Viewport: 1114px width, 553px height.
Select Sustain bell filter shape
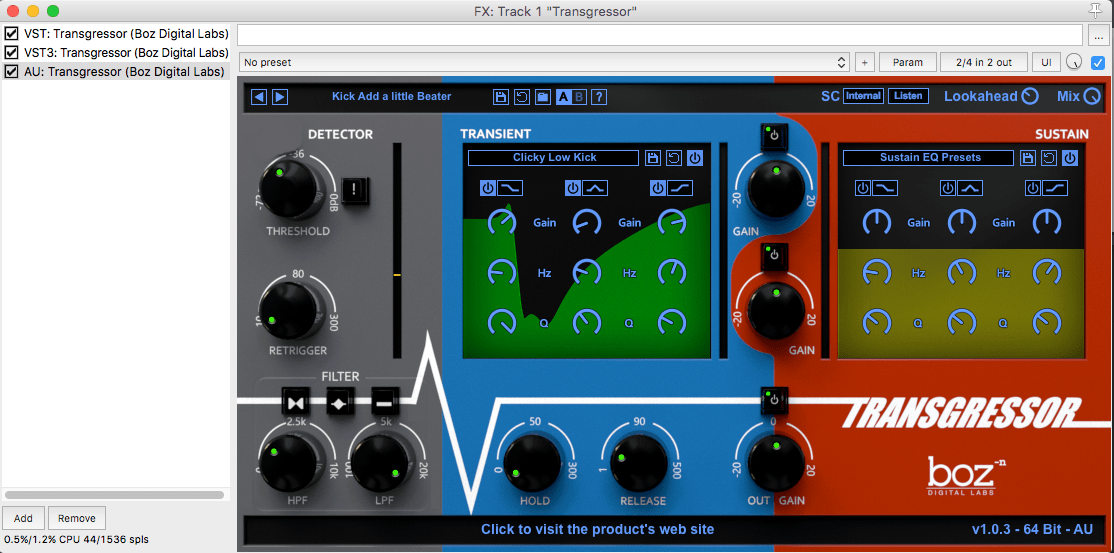pyautogui.click(x=970, y=188)
